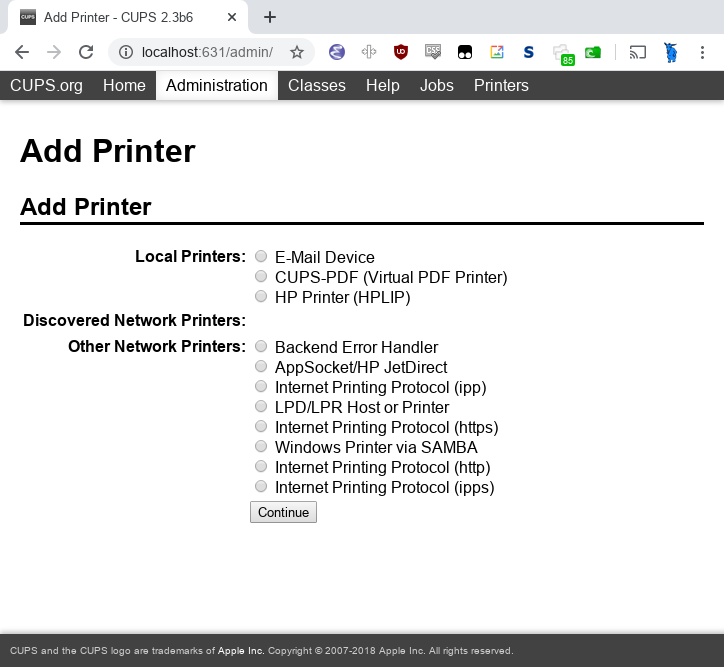Open the blue S extension icon

529,52
